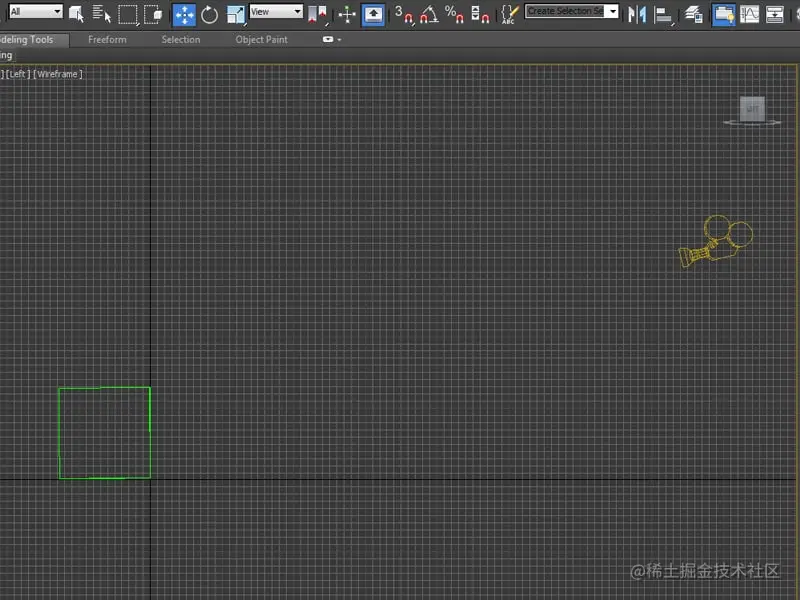
Task: Select the Select Object arrow tool
Action: click(x=76, y=14)
